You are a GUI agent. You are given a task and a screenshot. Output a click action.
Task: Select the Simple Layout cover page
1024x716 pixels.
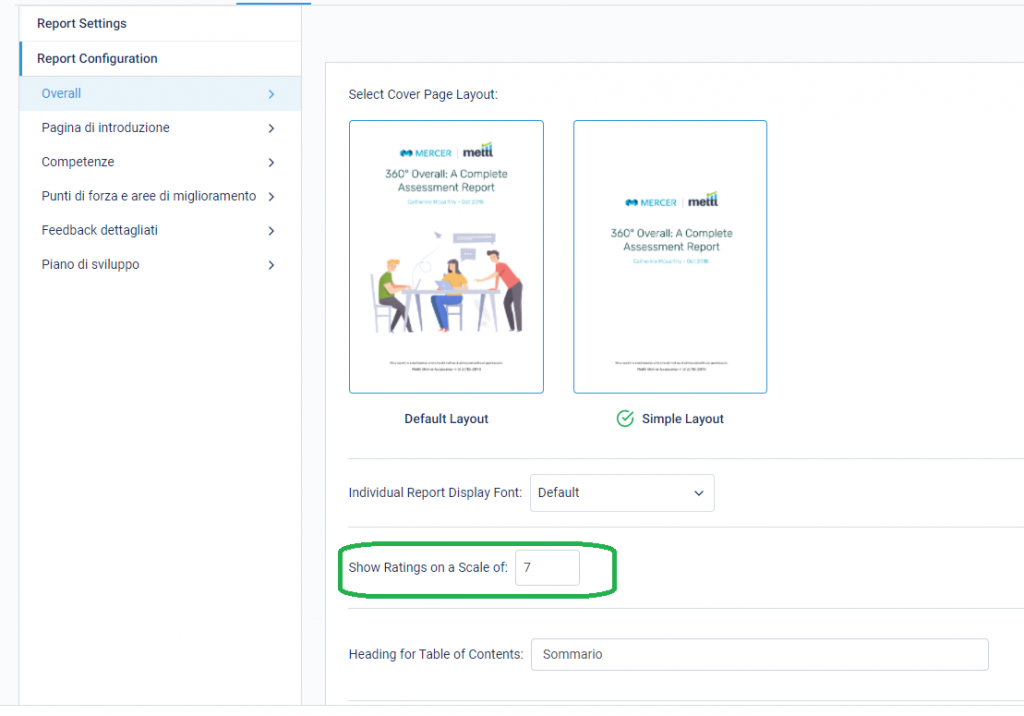669,256
